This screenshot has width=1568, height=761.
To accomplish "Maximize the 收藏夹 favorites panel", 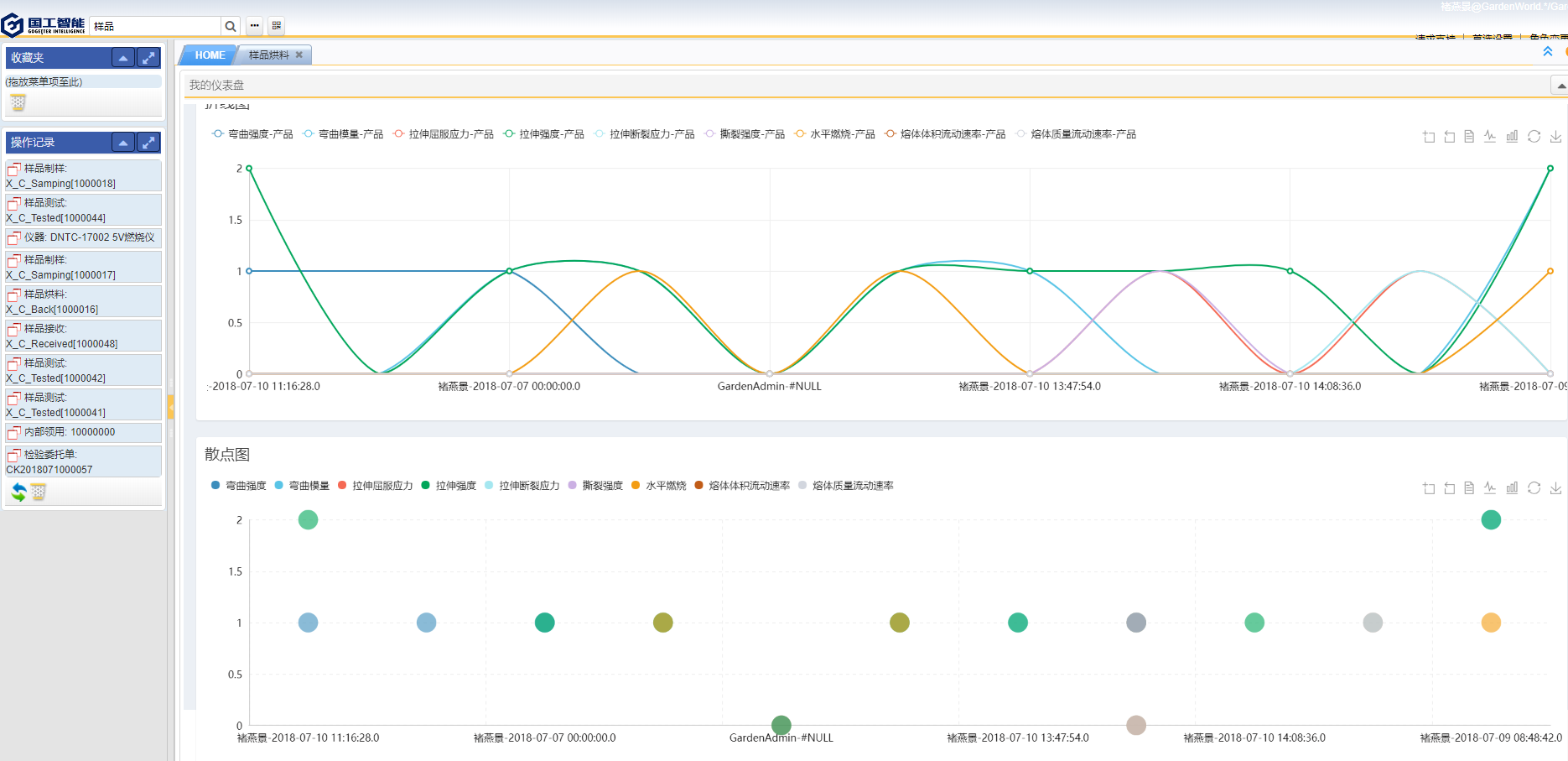I will click(x=148, y=58).
